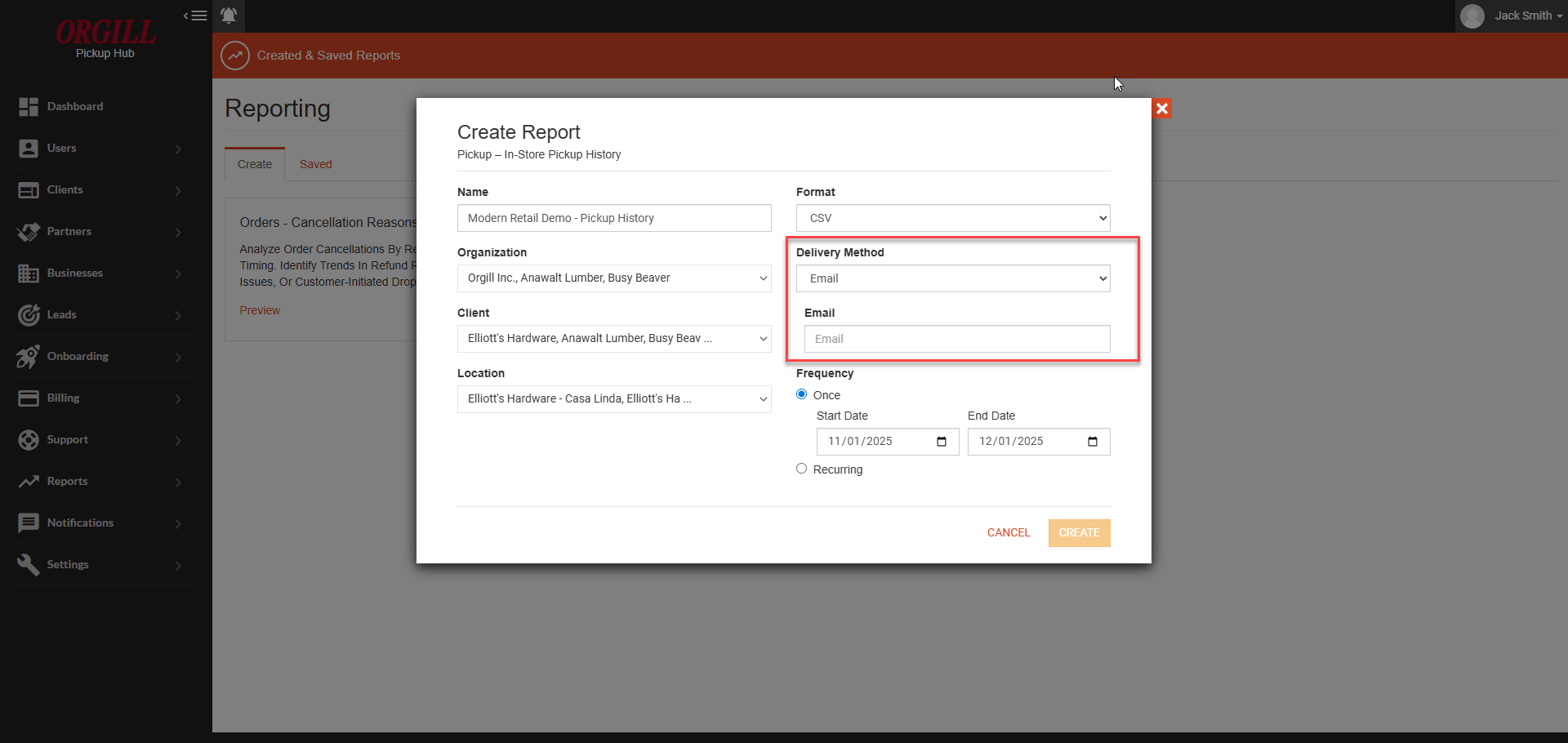The height and width of the screenshot is (743, 1568).
Task: Expand the Settings submenu chevron
Action: [178, 566]
